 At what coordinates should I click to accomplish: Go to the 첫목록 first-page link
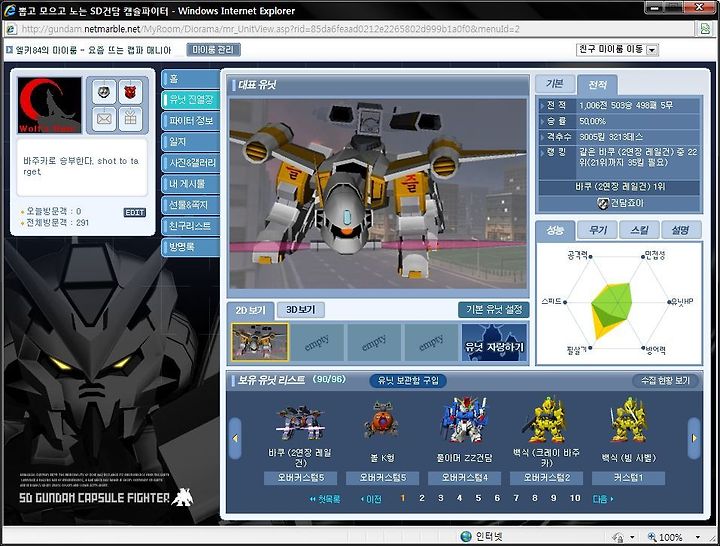[325, 499]
